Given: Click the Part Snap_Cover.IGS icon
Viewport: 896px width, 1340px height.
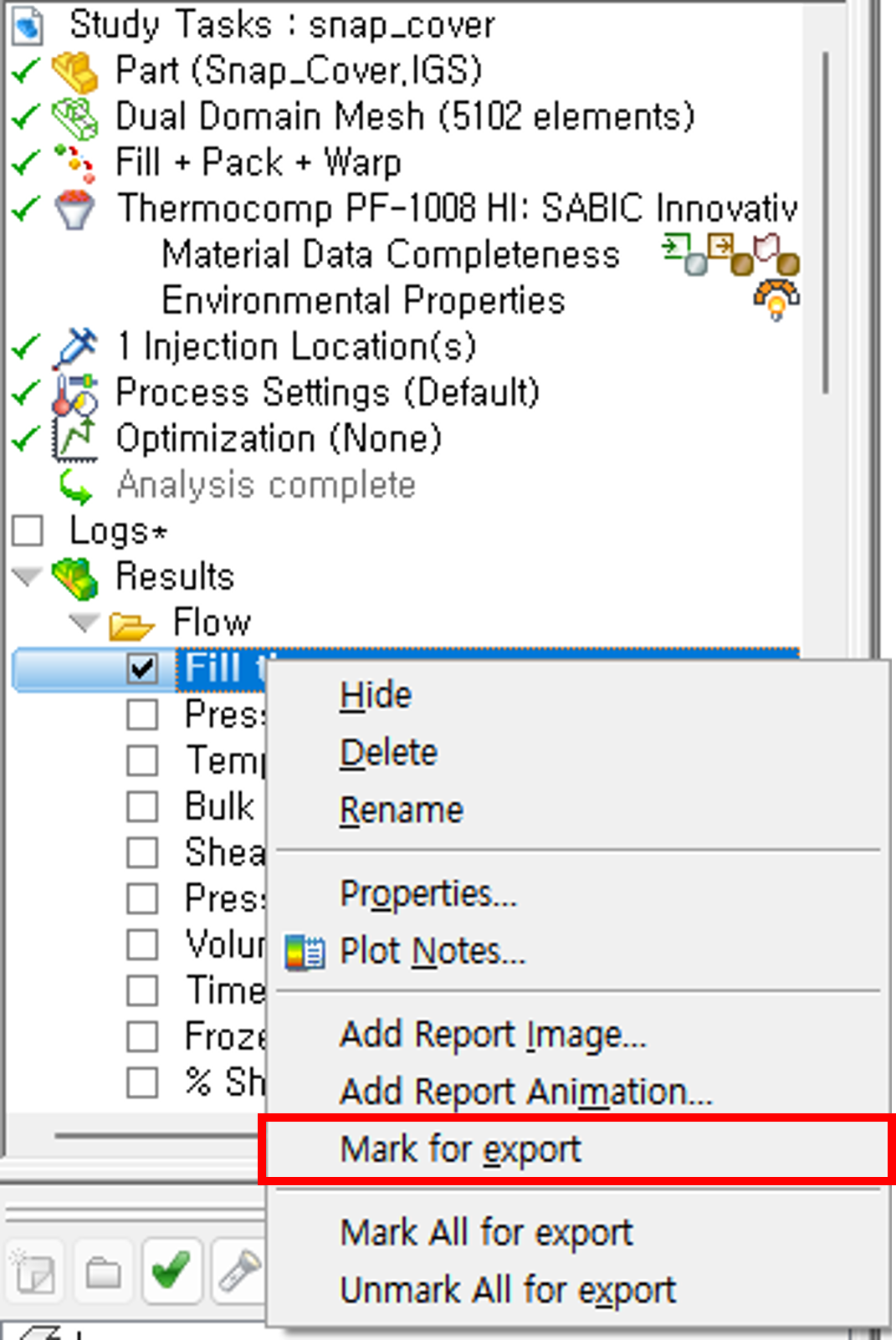Looking at the screenshot, I should point(76,71).
